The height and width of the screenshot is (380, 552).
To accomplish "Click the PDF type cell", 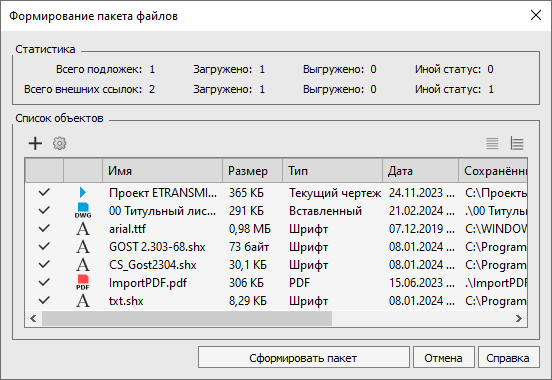I will [x=299, y=283].
